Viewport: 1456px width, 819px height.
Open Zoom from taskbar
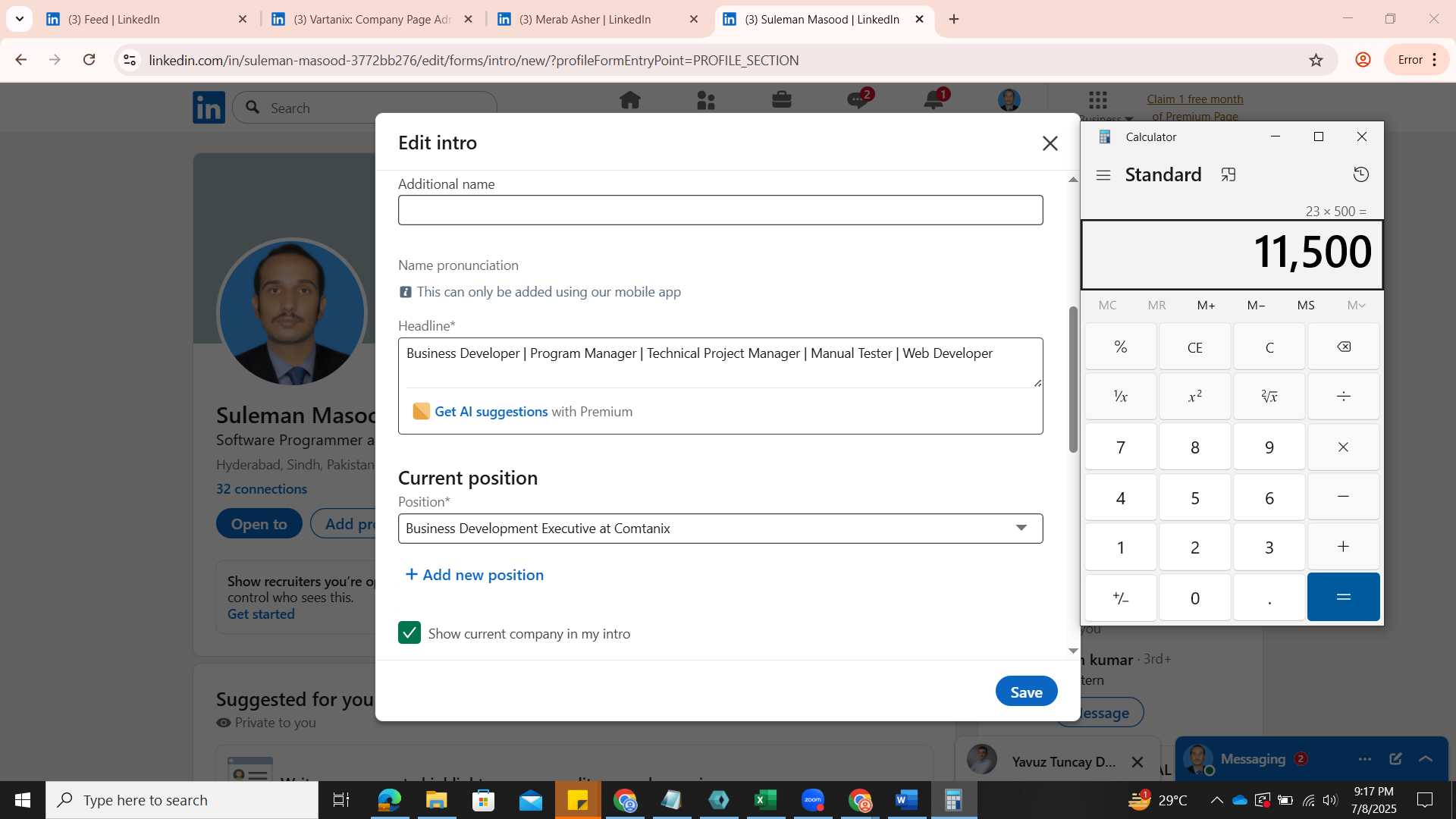[x=812, y=800]
